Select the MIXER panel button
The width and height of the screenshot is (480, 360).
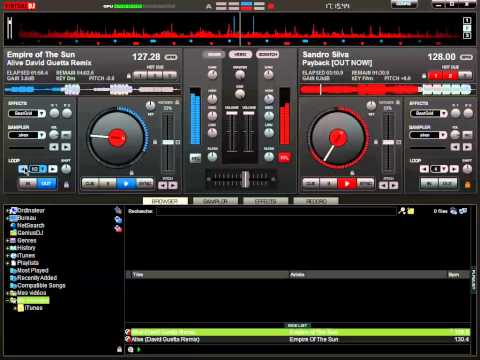click(x=214, y=54)
